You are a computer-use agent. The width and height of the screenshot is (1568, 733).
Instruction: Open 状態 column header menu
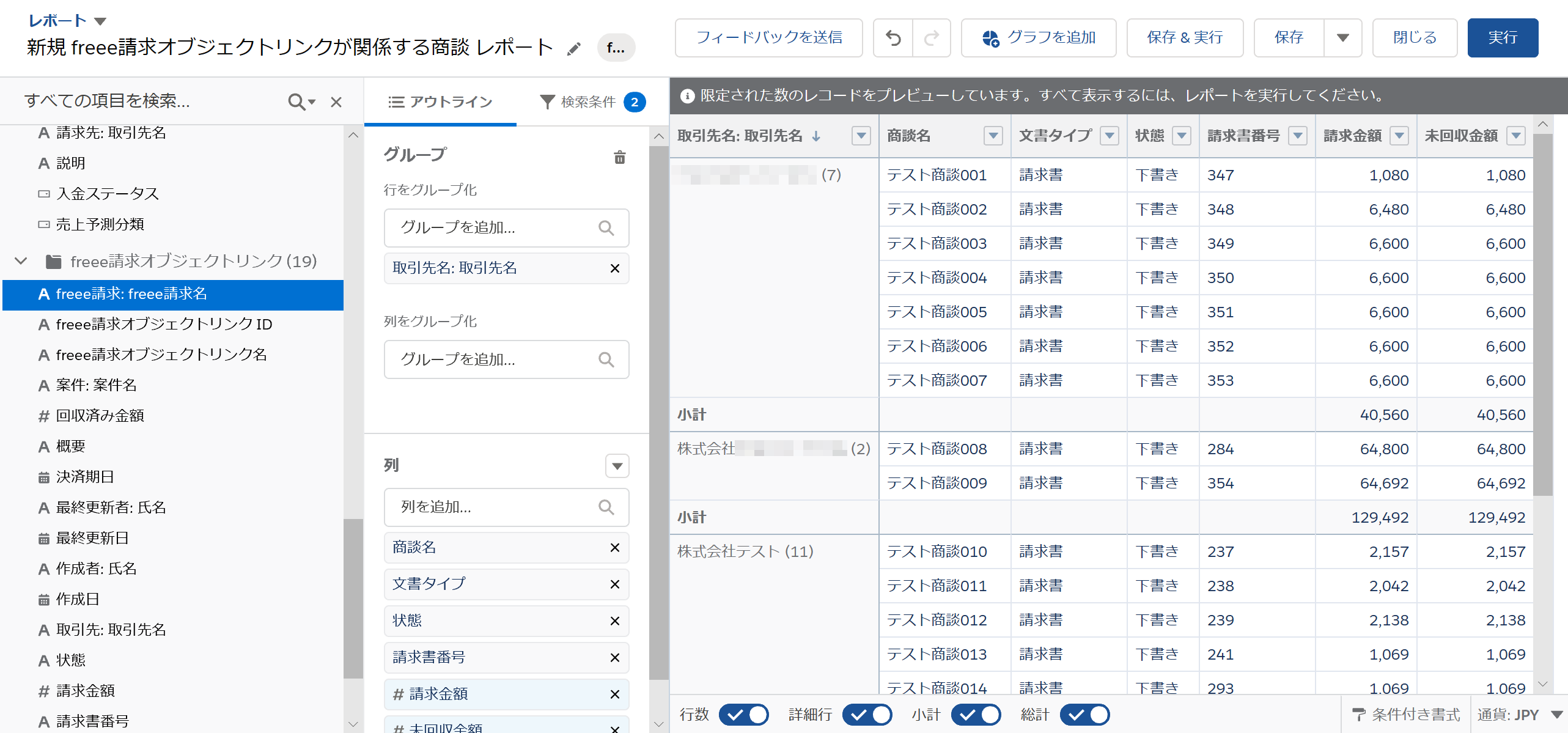pyautogui.click(x=1182, y=136)
